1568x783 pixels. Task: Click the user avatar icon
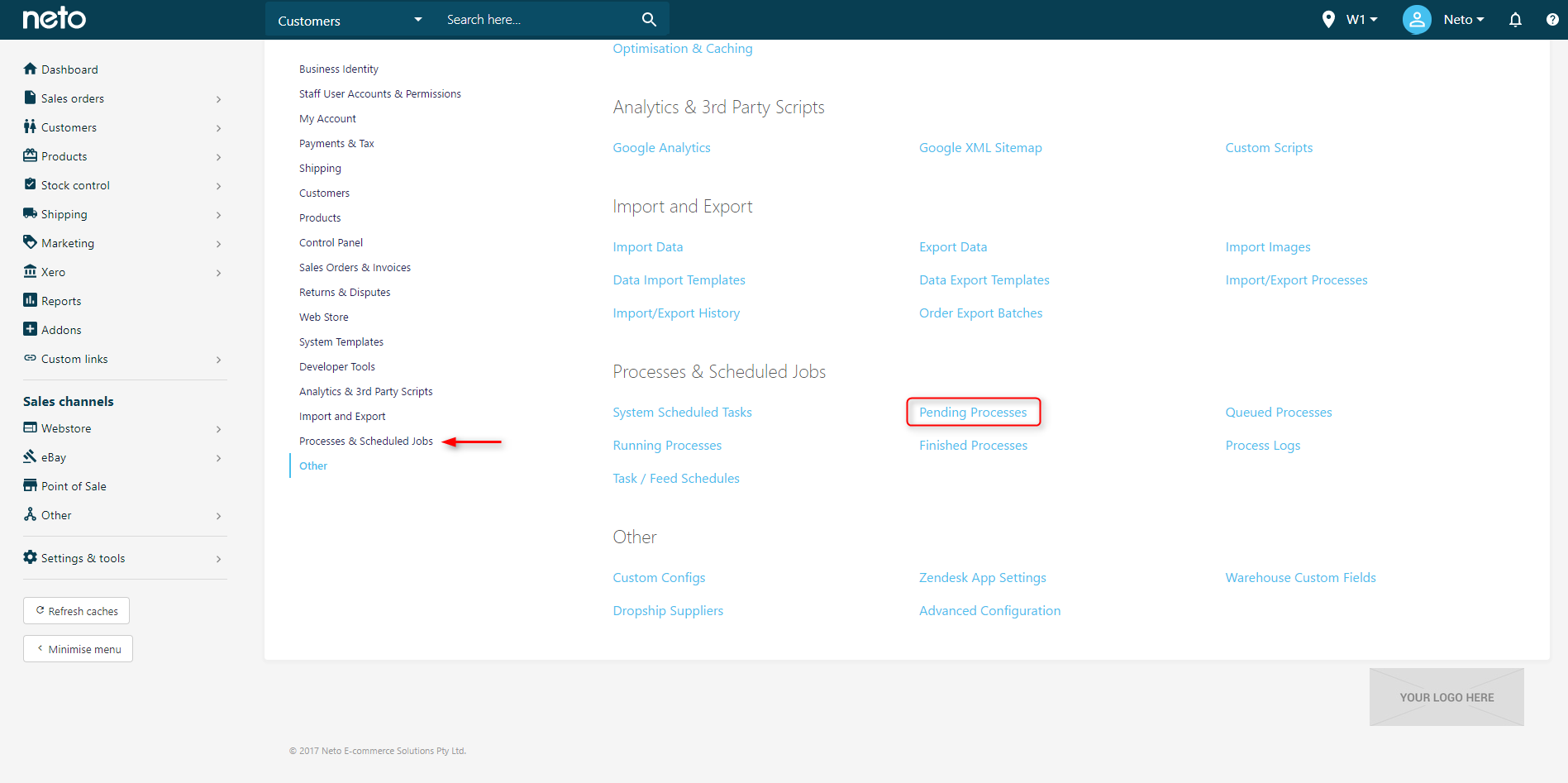click(1417, 19)
